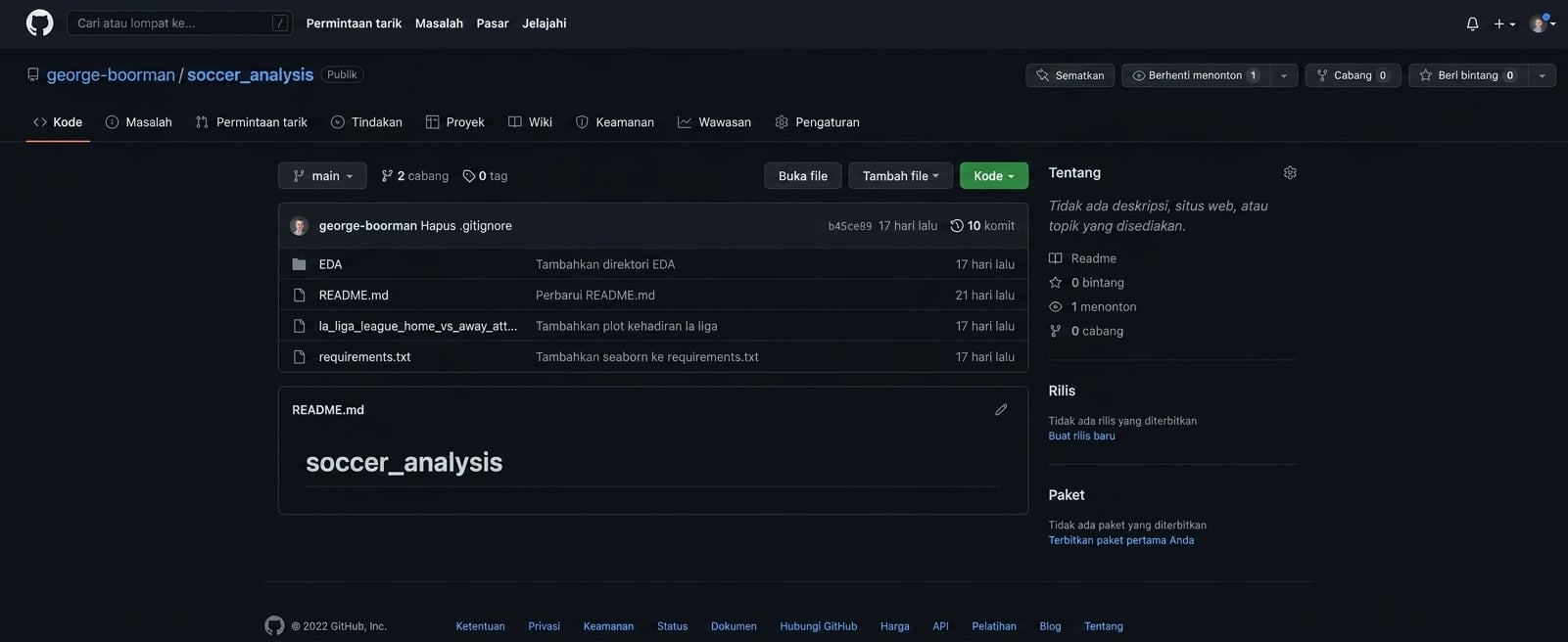Open Permintaan tarik in top navigation
This screenshot has height=642, width=1568.
pyautogui.click(x=354, y=23)
